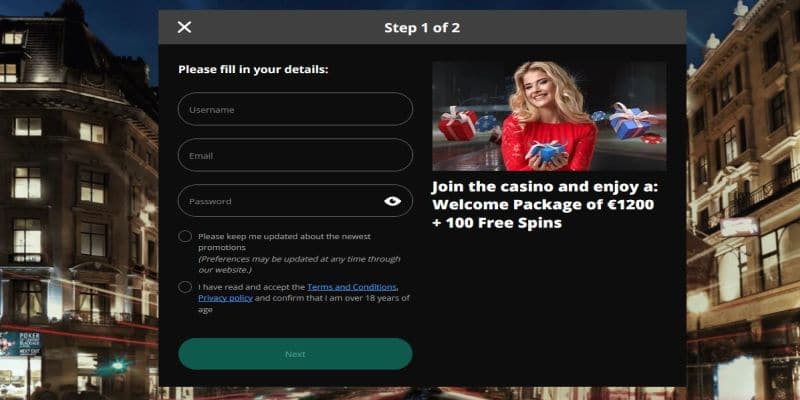Click into the Password field
This screenshot has height=400, width=800.
coord(295,201)
